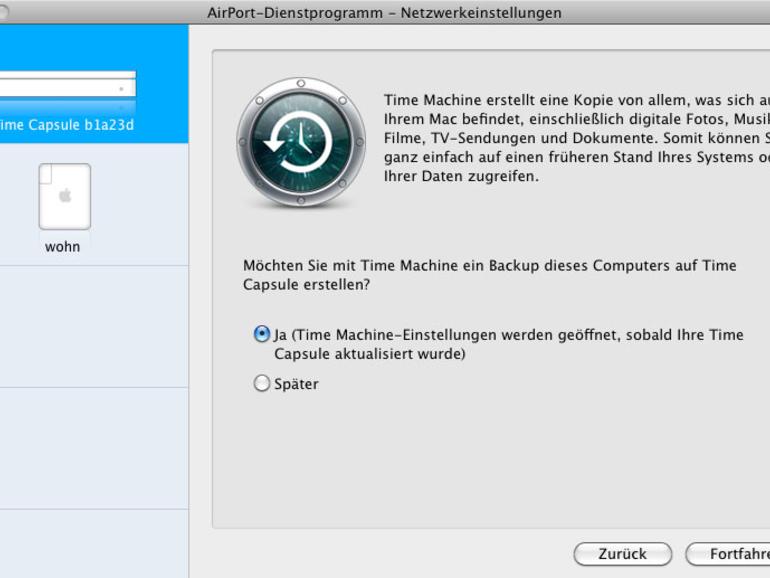Click the Apple logo on wohn device
Viewport: 770px width, 578px height.
pyautogui.click(x=65, y=195)
